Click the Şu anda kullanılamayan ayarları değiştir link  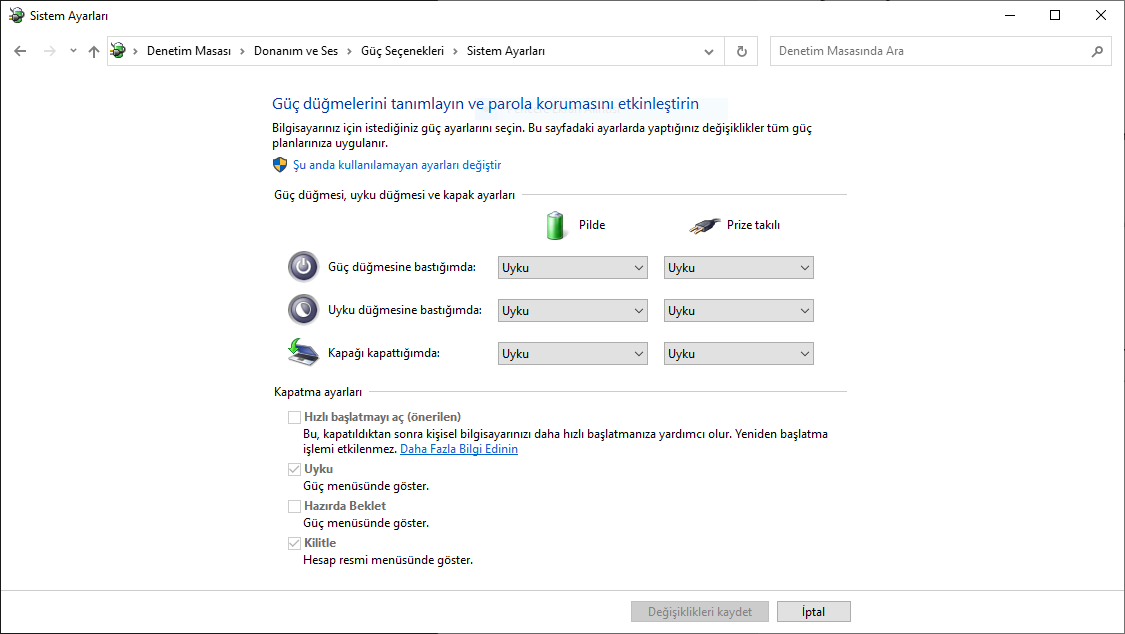click(397, 165)
